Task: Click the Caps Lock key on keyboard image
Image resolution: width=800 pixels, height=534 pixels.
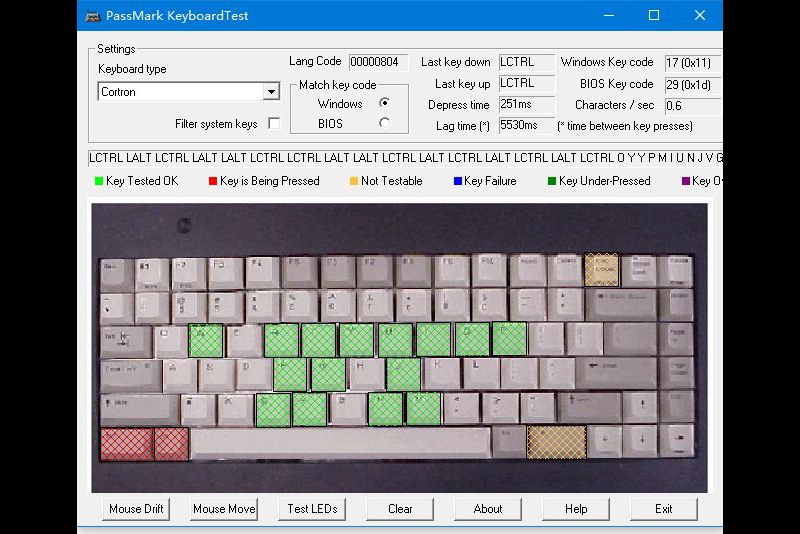Action: 130,375
